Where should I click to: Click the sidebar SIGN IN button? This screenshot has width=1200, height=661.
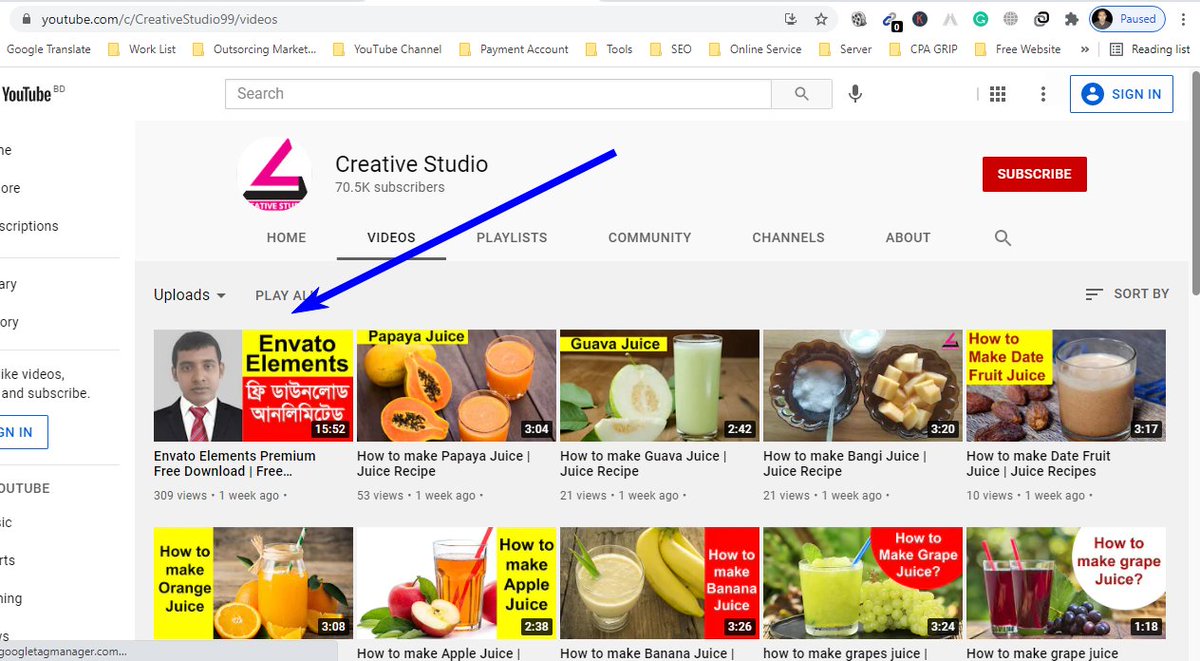pos(22,432)
